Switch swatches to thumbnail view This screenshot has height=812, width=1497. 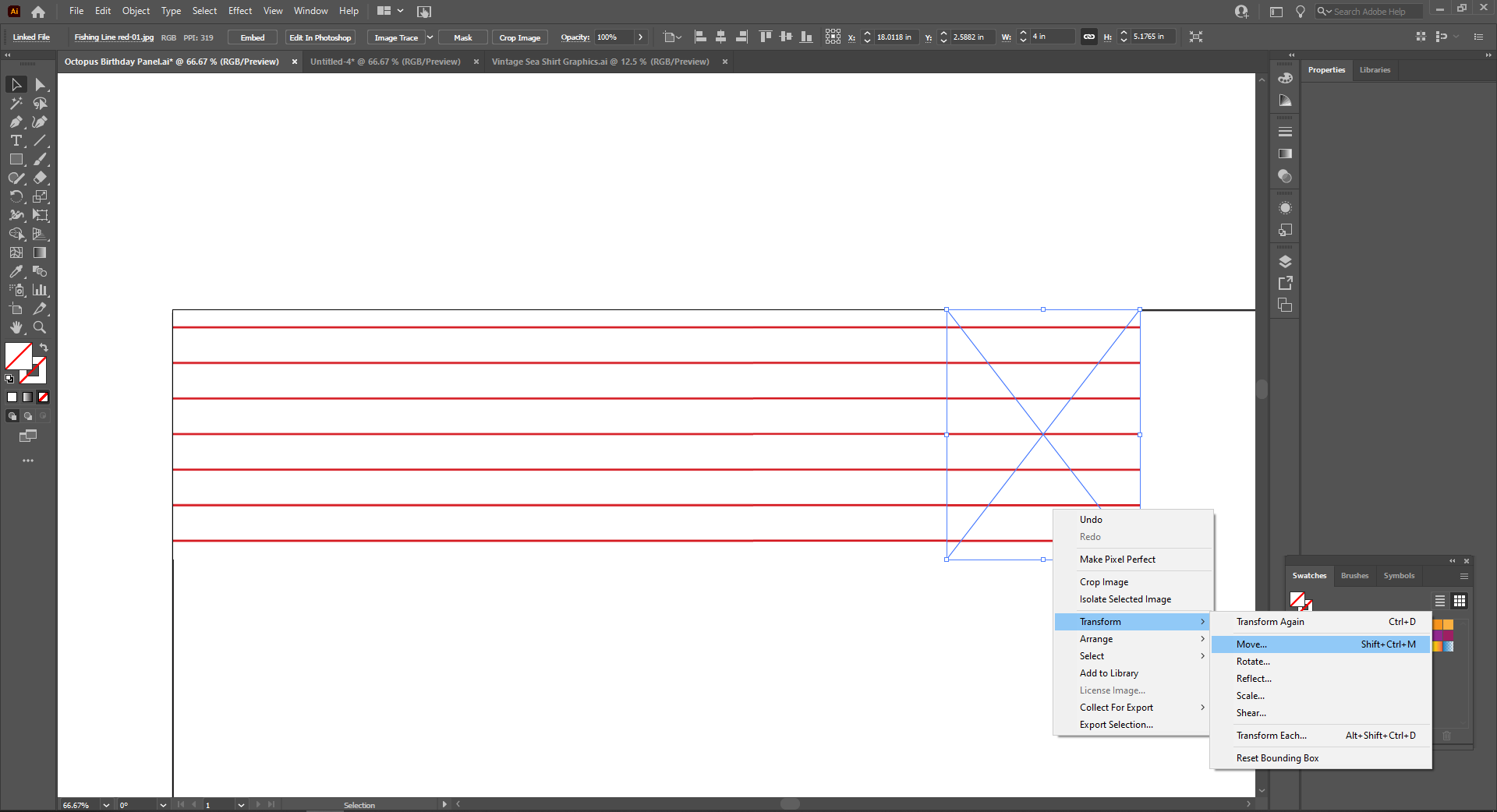pyautogui.click(x=1460, y=601)
